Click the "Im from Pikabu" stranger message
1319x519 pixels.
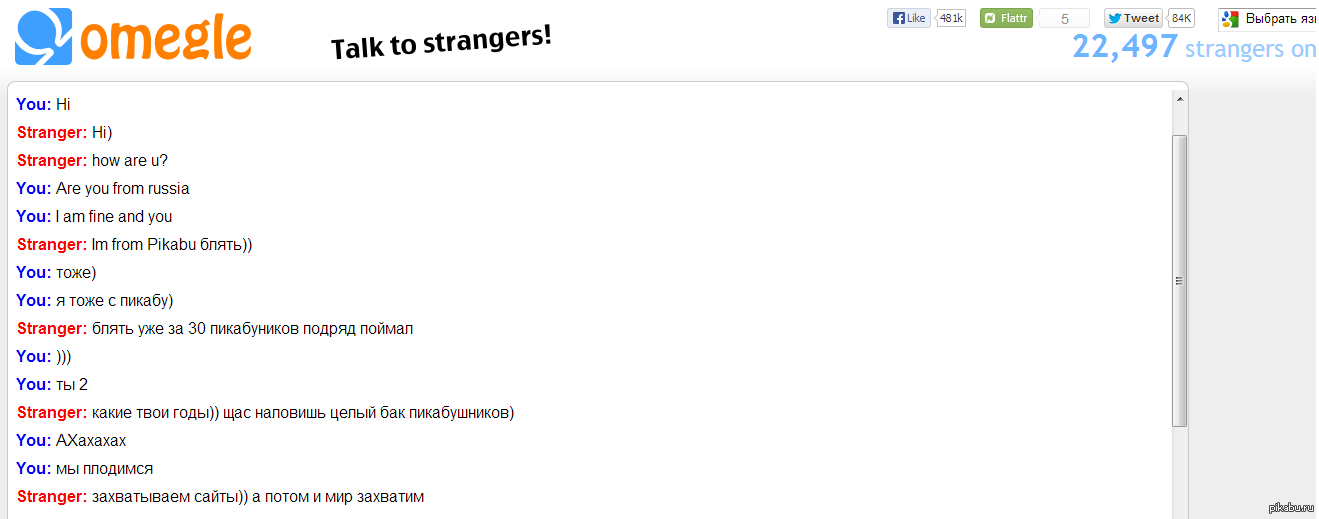[x=171, y=244]
